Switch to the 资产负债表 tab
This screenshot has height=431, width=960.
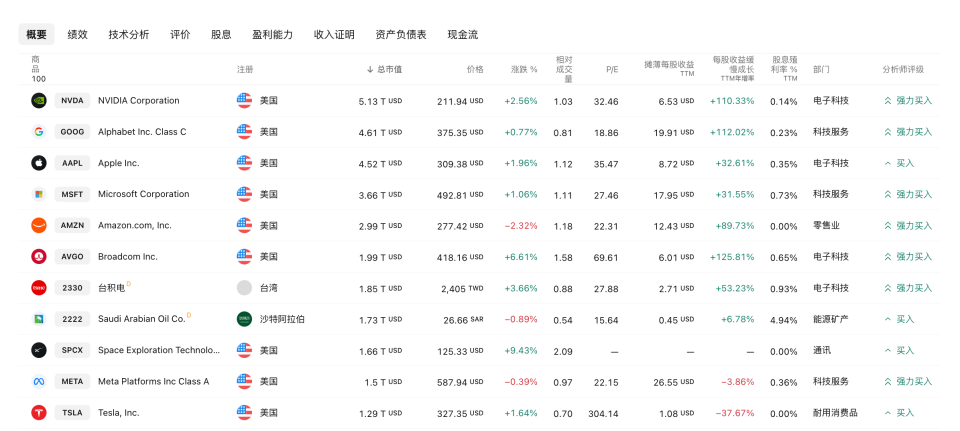click(x=401, y=34)
